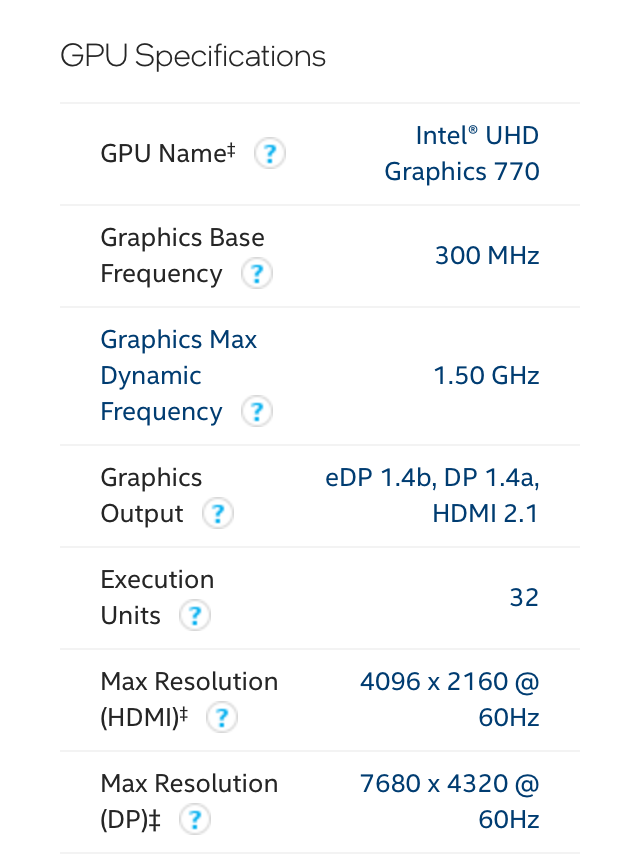Click the GPU Name label text
640x856 pixels.
pyautogui.click(x=168, y=153)
